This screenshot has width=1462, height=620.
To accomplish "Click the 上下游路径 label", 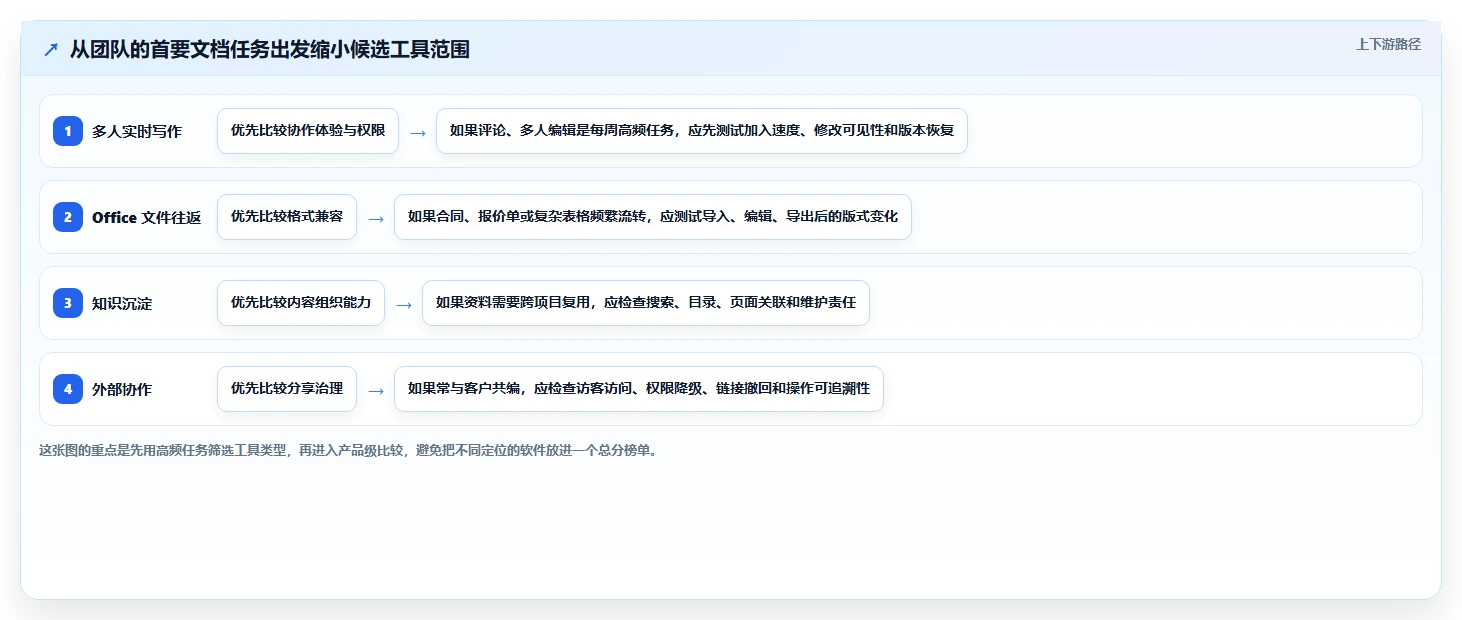I will 1388,44.
